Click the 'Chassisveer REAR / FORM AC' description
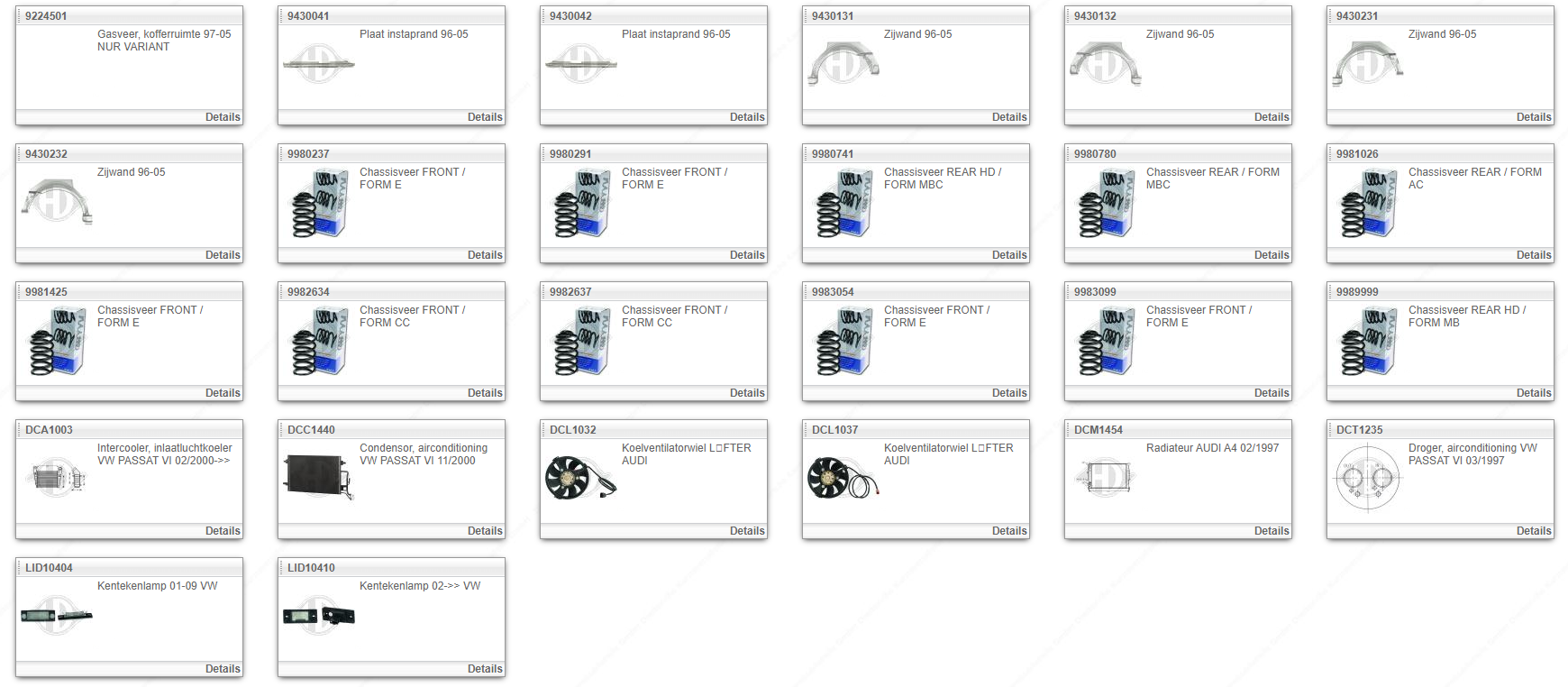 [x=1474, y=179]
